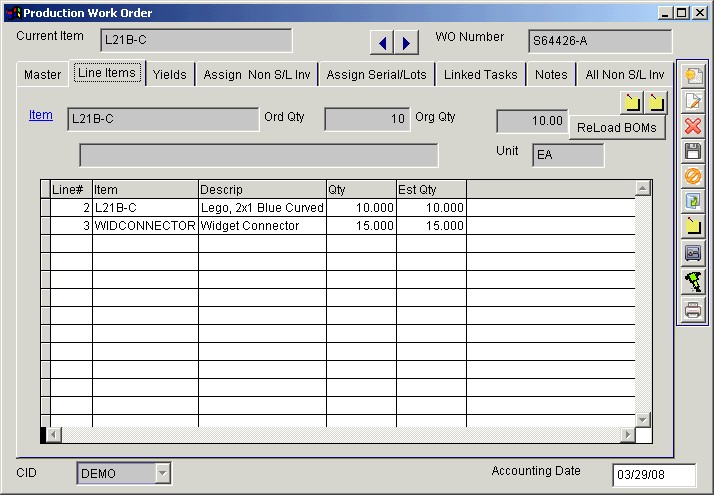Switch to the Master tab

pos(43,75)
